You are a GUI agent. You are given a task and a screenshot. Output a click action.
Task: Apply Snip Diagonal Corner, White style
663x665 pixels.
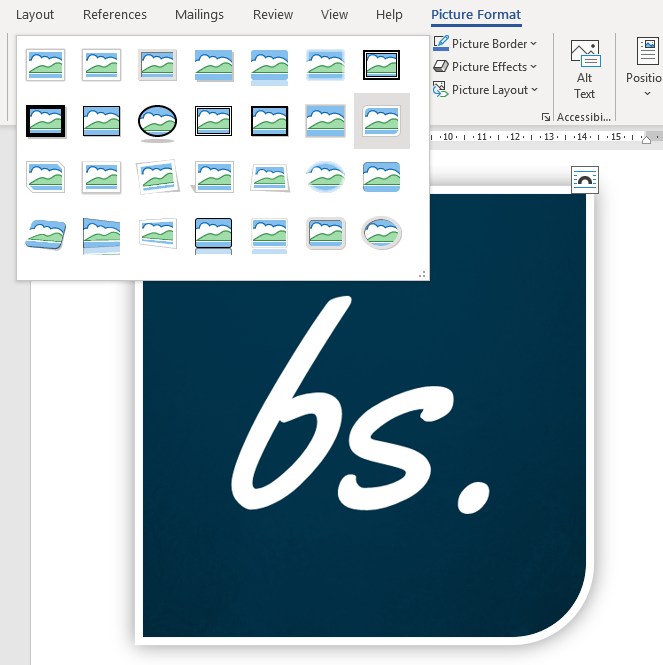(45, 177)
